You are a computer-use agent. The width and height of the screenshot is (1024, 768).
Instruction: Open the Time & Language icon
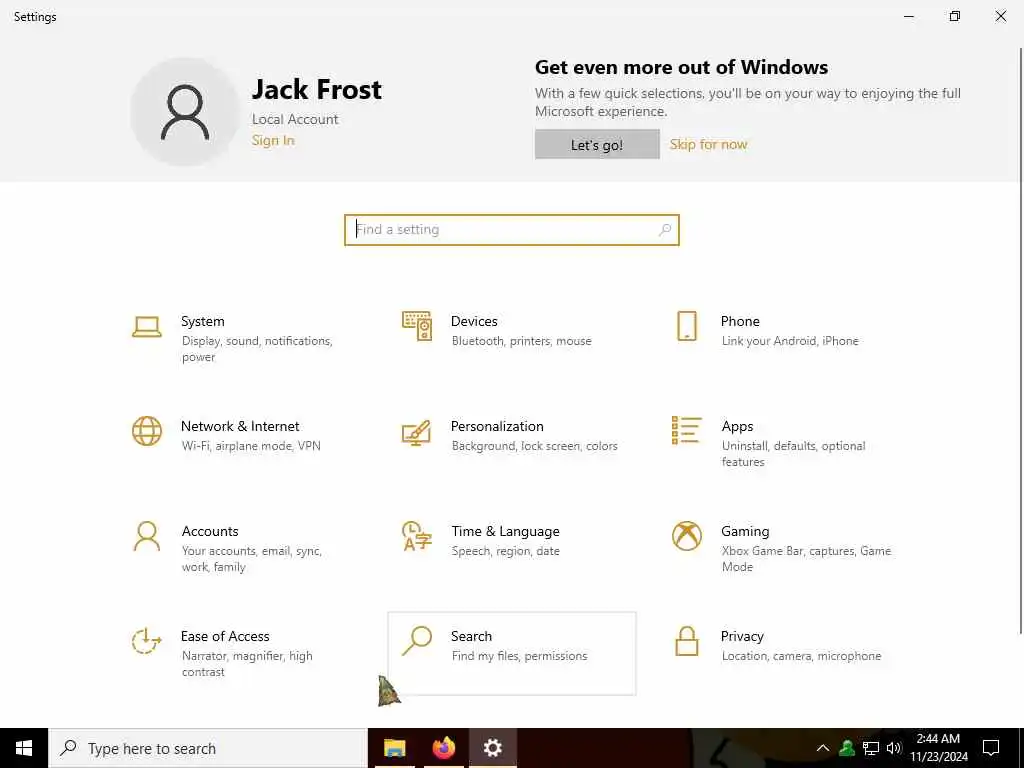click(417, 536)
